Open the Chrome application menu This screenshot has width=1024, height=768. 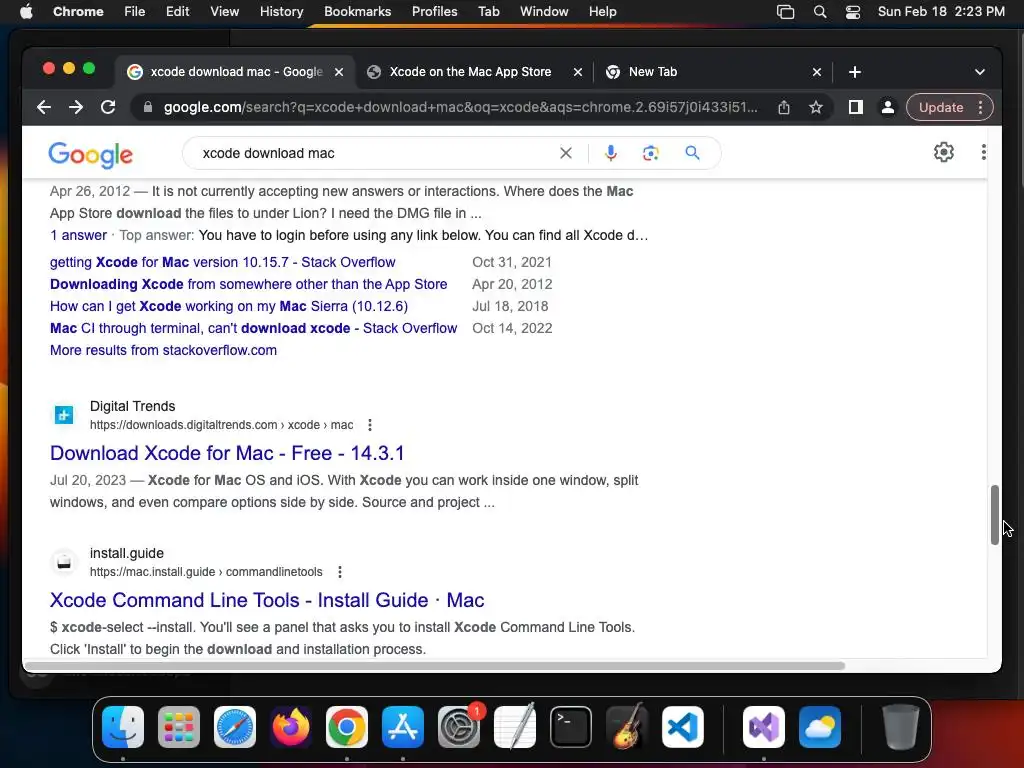click(78, 11)
